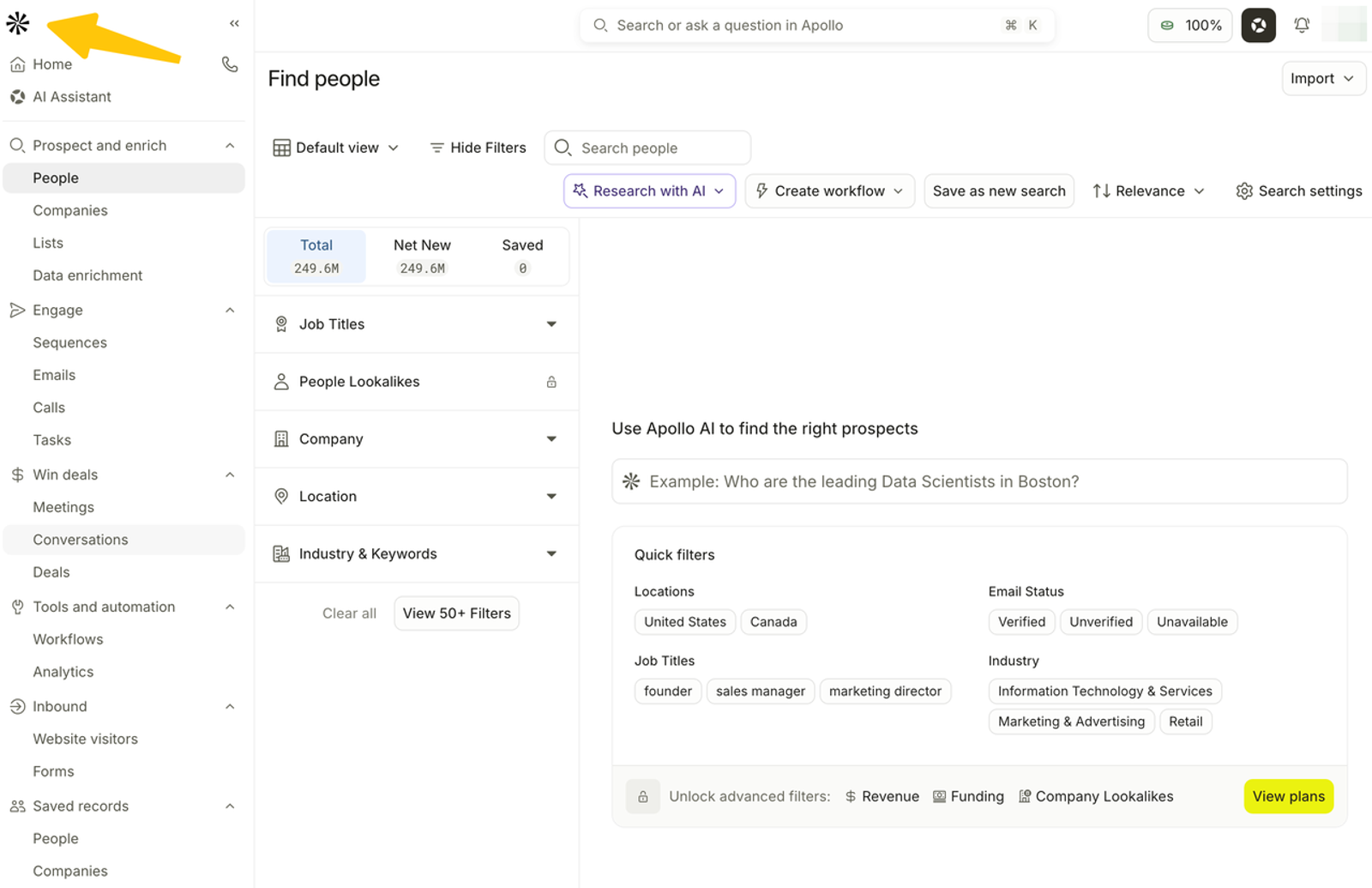
Task: Click Save as new search
Action: [x=999, y=191]
